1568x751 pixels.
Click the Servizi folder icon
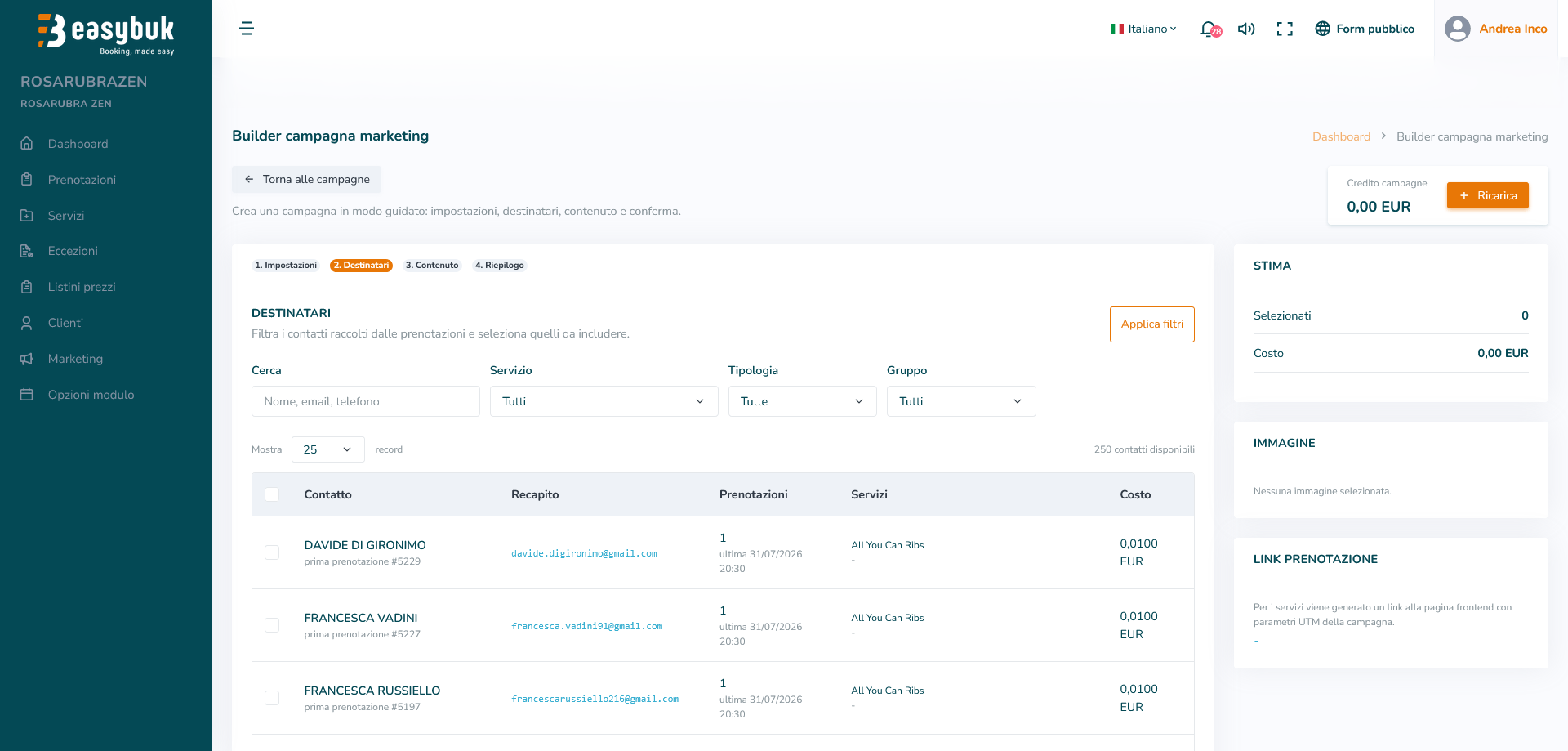coord(27,216)
